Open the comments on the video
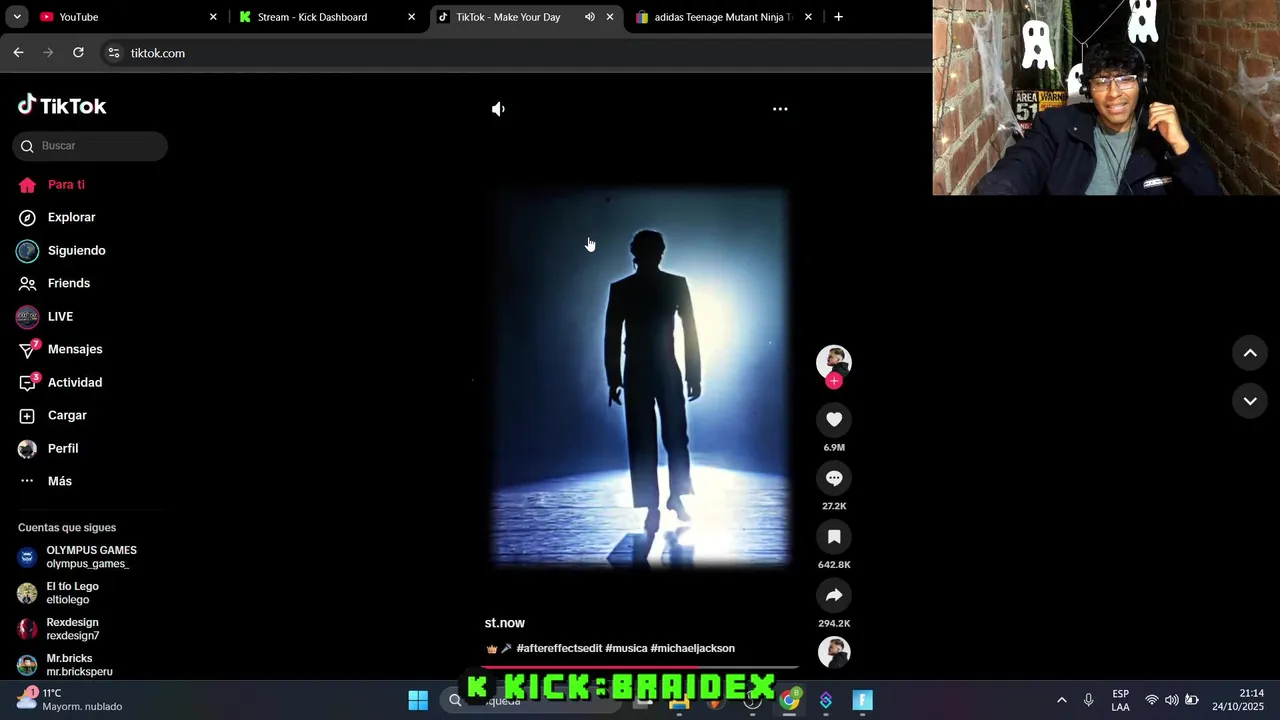Screen dimensions: 1280x720 click(834, 479)
